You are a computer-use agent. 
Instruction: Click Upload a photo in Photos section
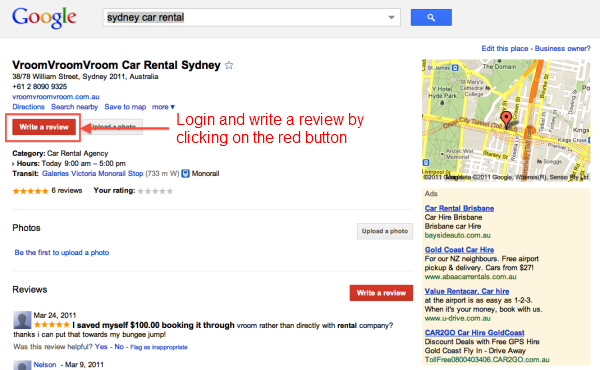click(x=385, y=231)
